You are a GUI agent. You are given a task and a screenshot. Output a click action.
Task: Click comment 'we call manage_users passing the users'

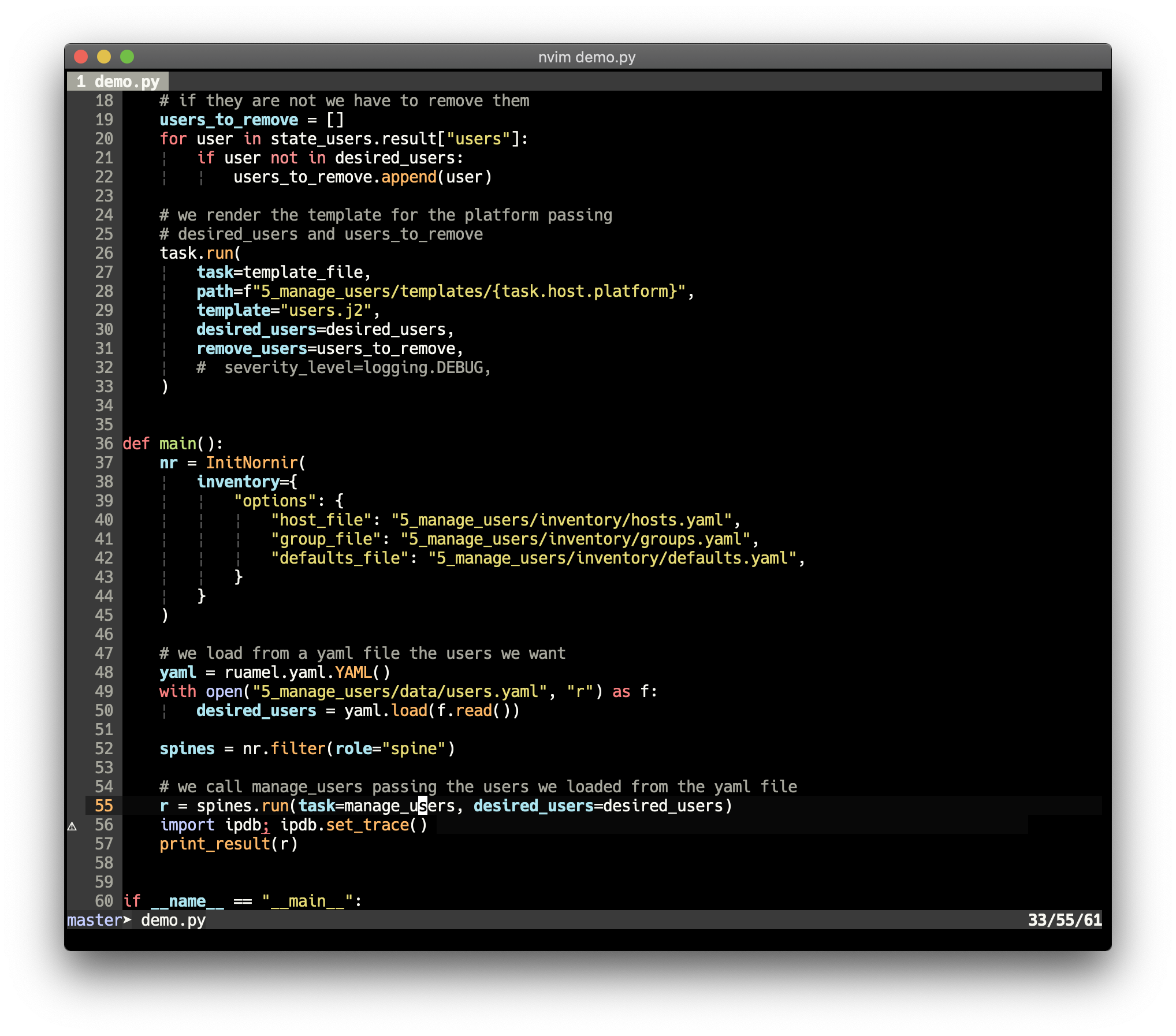click(x=478, y=787)
